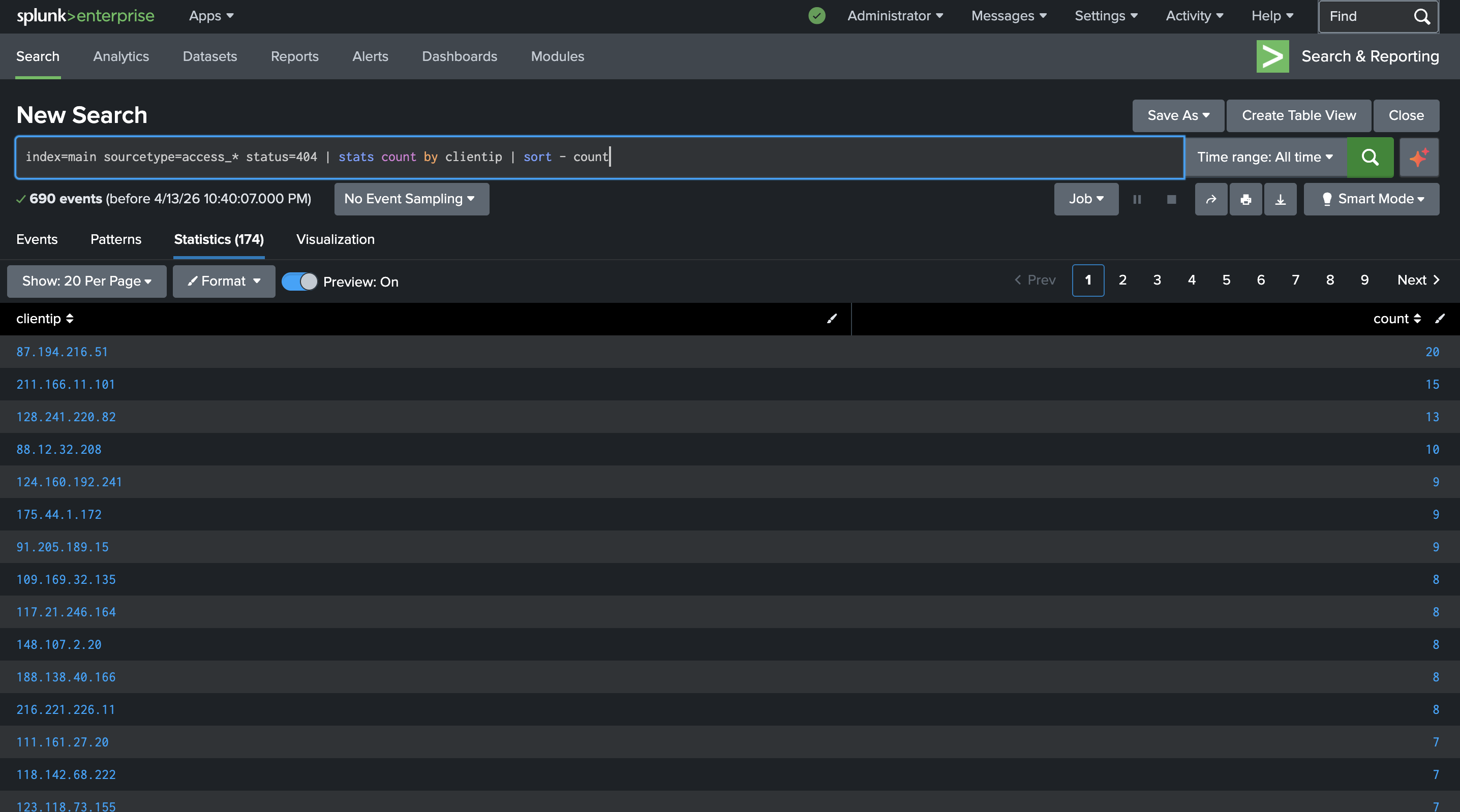1460x812 pixels.
Task: Click the Create Table View button
Action: click(1298, 115)
